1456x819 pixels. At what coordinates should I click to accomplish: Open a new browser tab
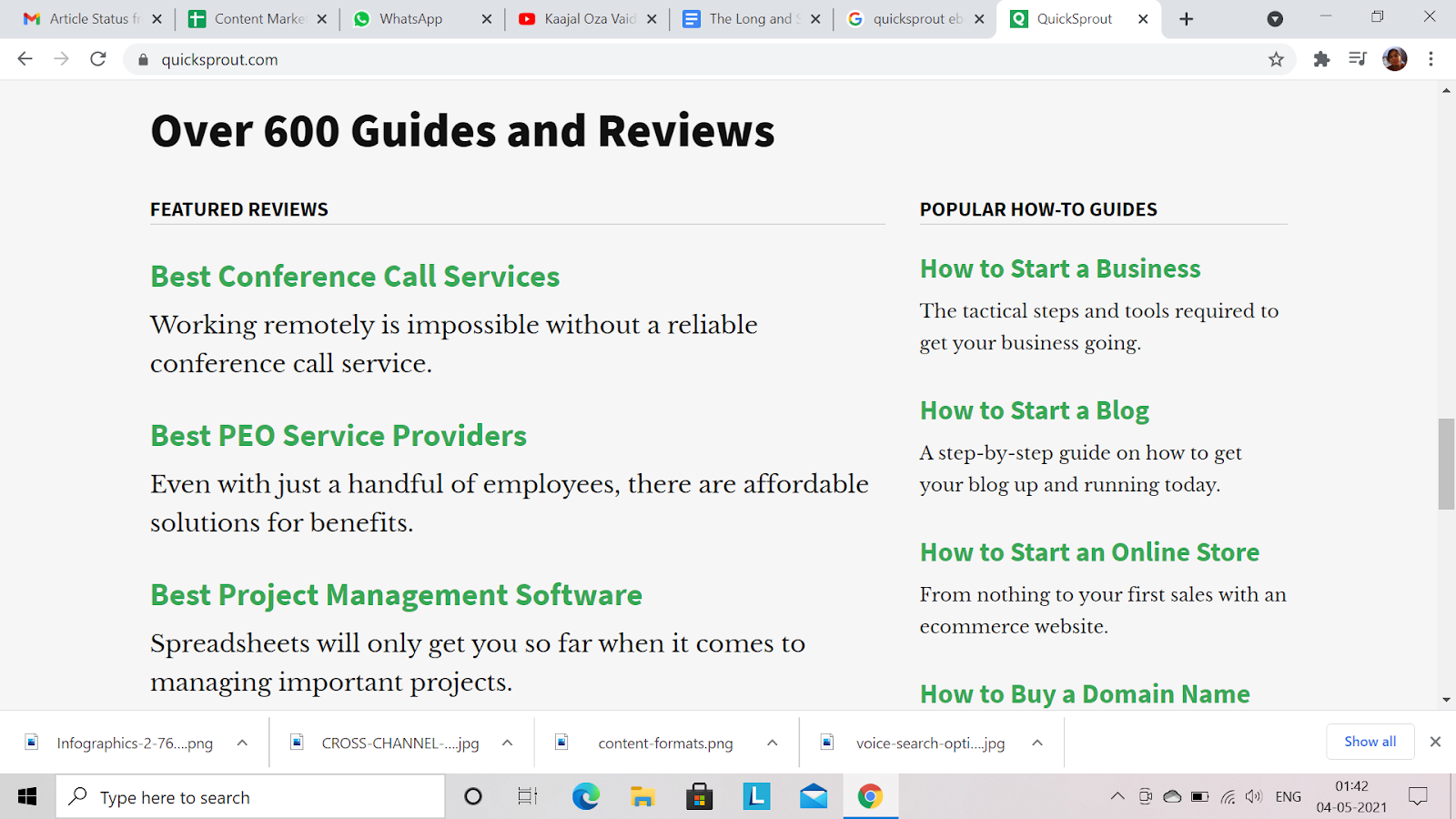point(1186,19)
